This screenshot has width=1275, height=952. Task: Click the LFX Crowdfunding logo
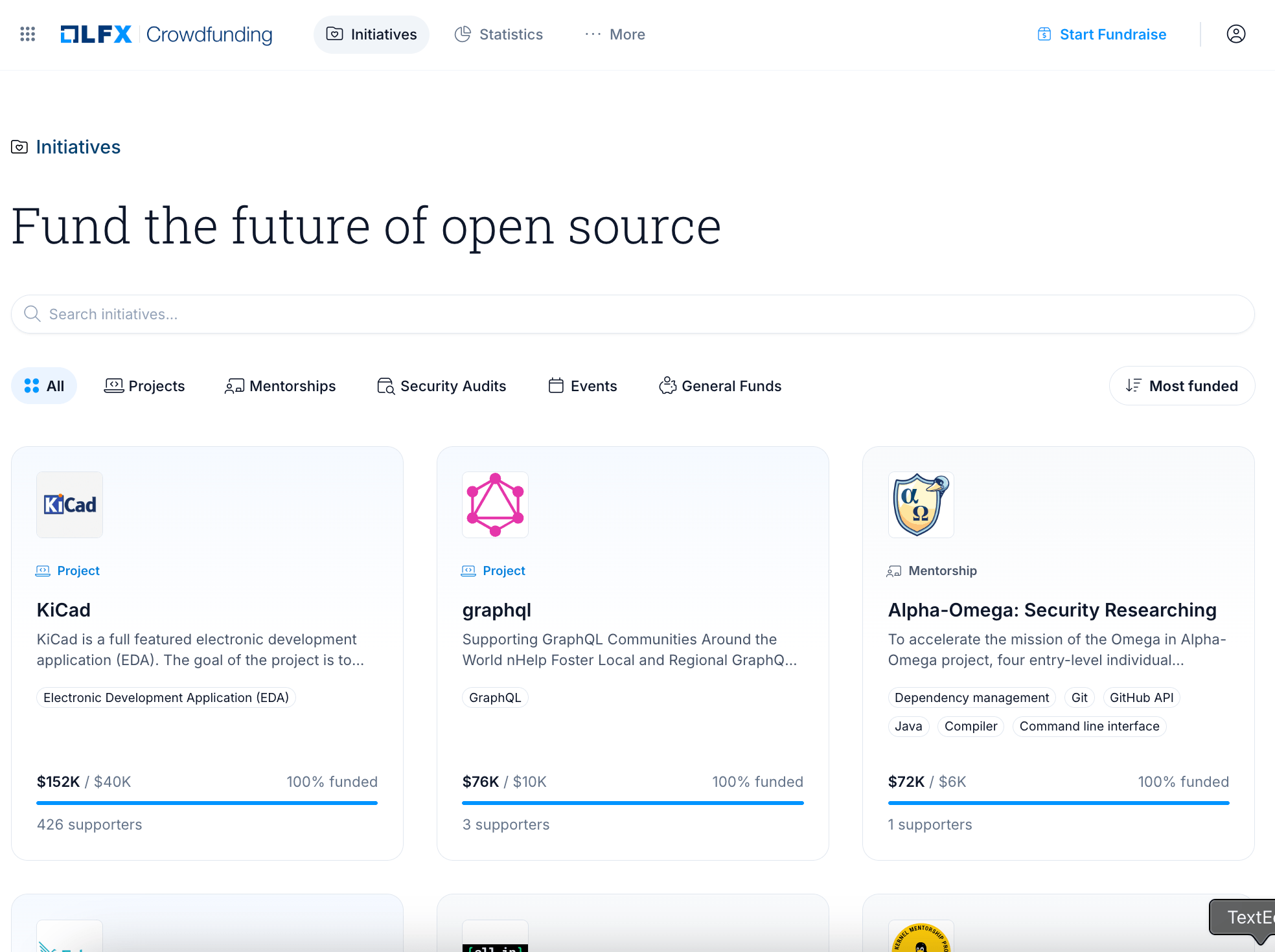coord(167,34)
